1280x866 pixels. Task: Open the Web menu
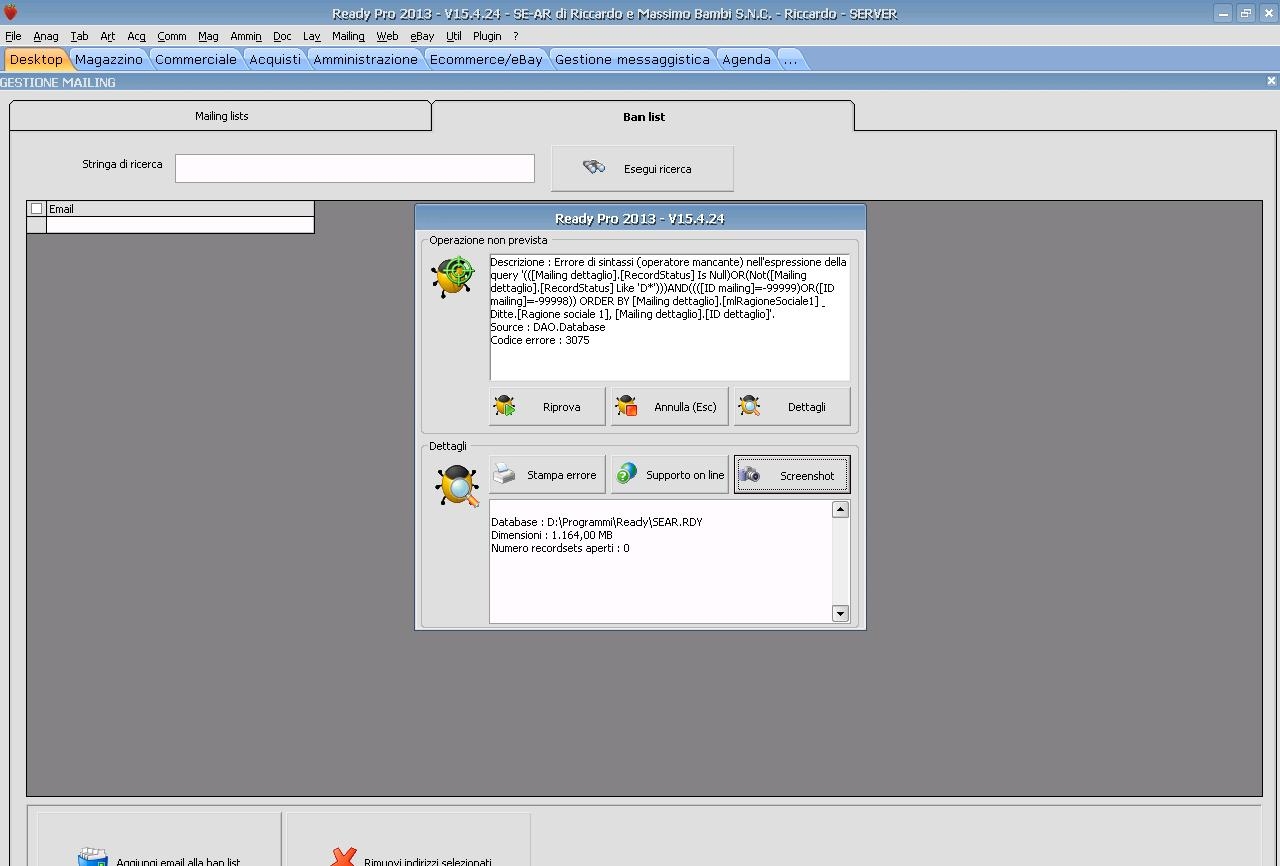click(x=387, y=36)
